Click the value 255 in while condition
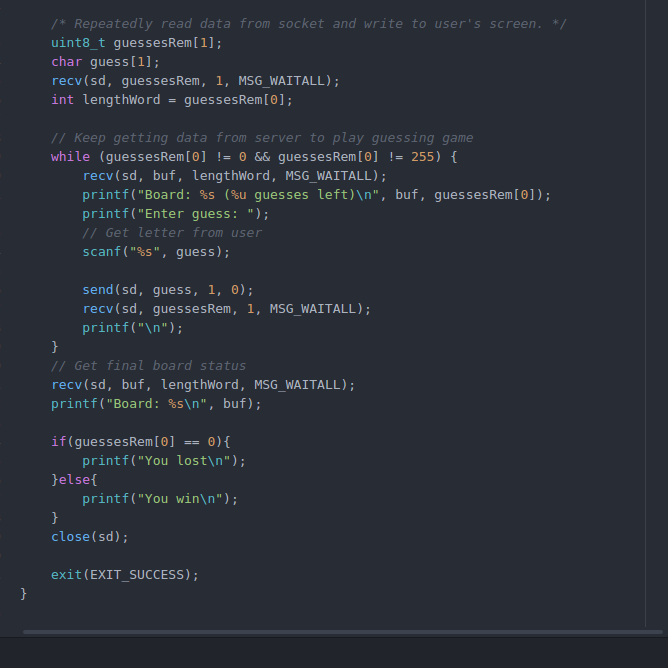This screenshot has height=668, width=668. [x=422, y=157]
